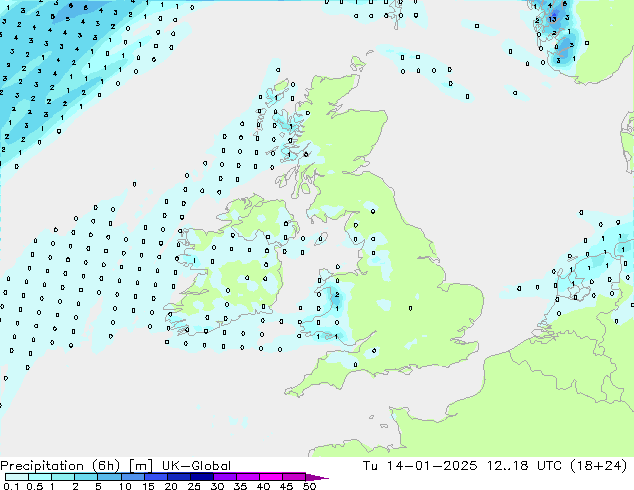Screen dimensions: 634x490
Task: Click the 25–30 navy legend swatch
Action: point(201,477)
